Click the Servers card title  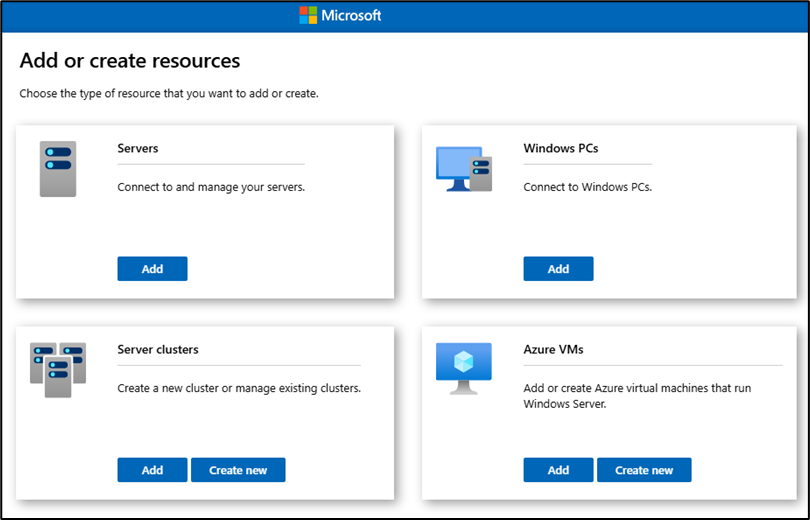138,149
